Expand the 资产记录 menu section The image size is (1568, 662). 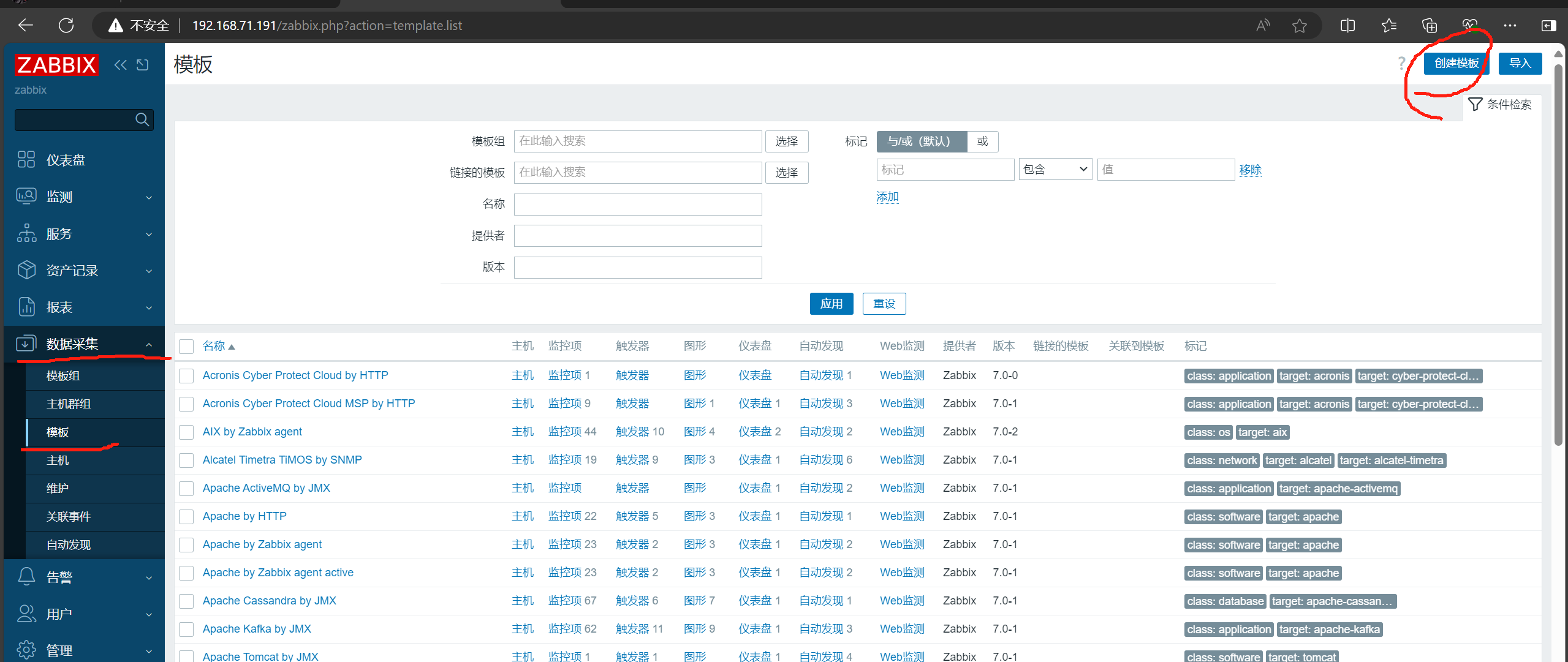(149, 271)
